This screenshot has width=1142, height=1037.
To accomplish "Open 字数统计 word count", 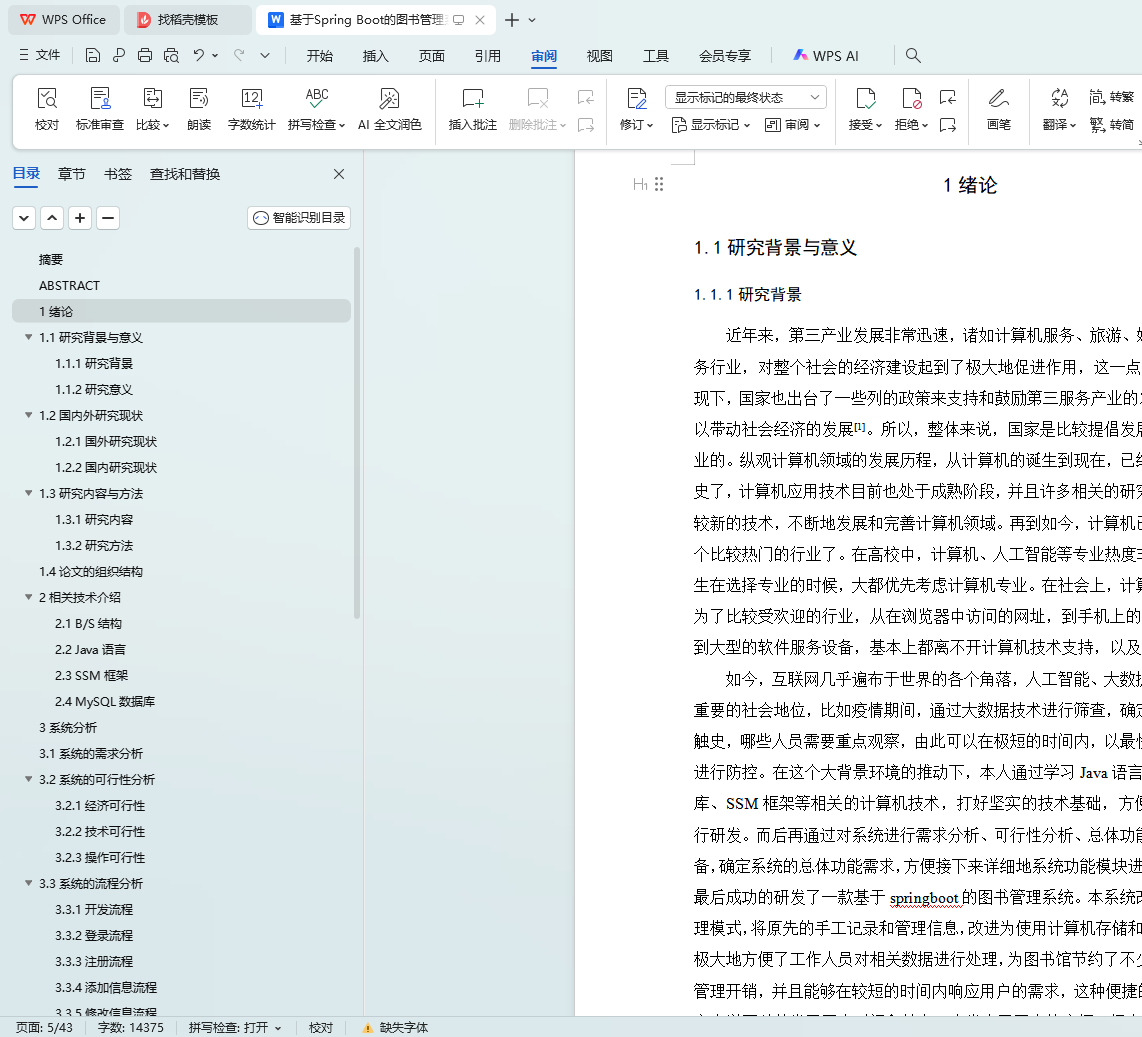I will tap(251, 109).
